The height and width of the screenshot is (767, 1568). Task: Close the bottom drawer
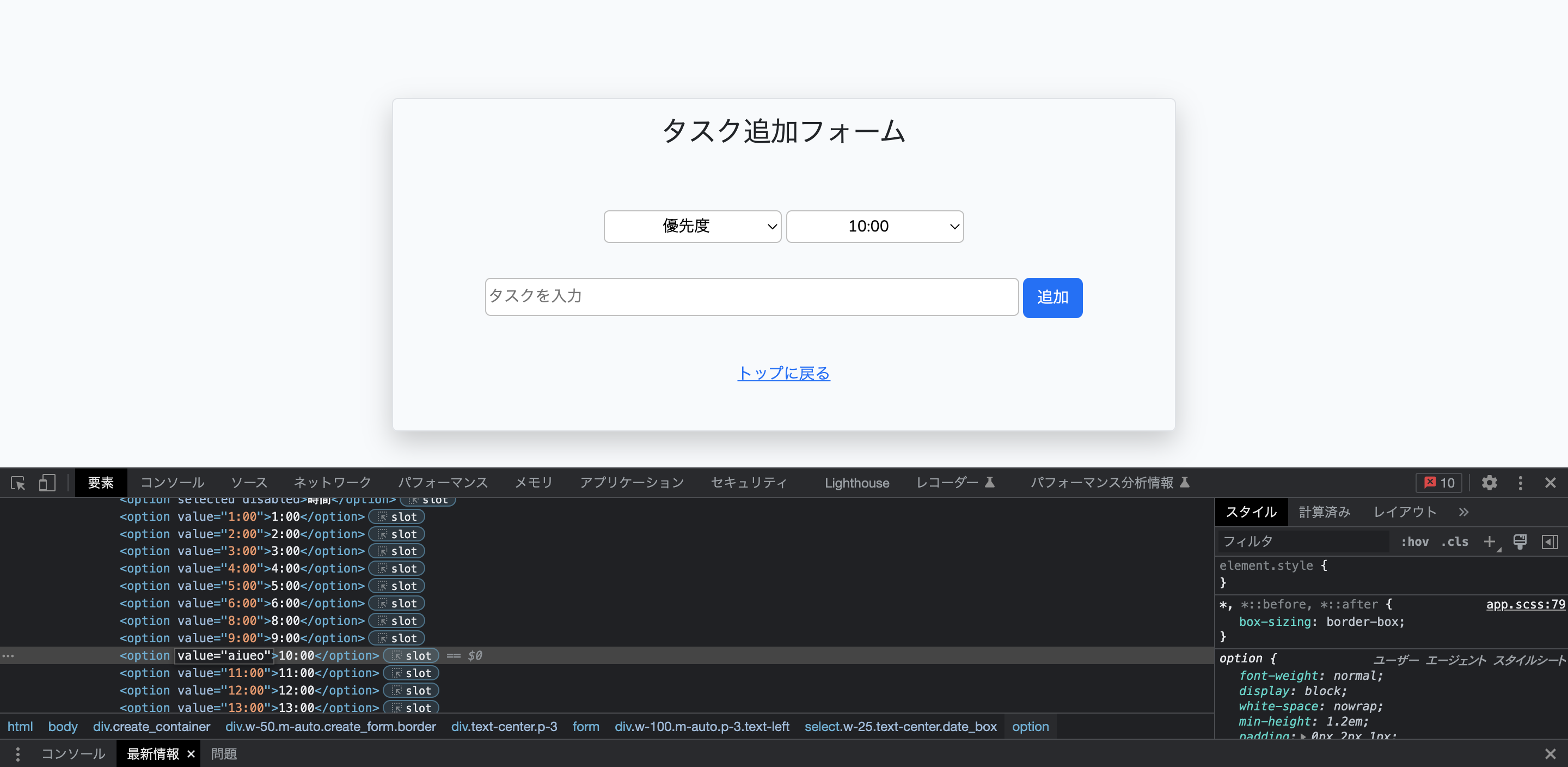(1549, 753)
